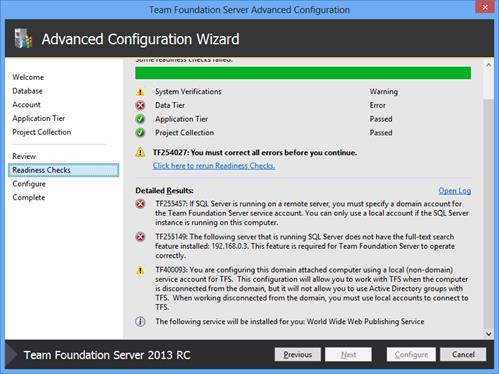This screenshot has height=374, width=499.
Task: Click the System Verifications warning icon
Action: (140, 92)
